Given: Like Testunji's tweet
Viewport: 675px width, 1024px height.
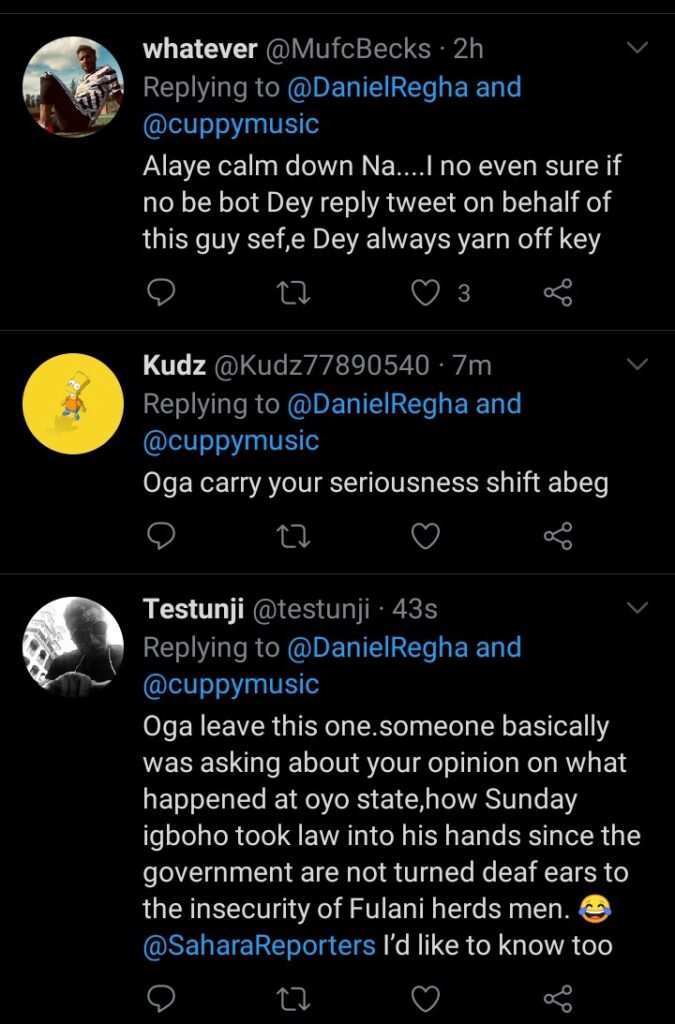Looking at the screenshot, I should (x=426, y=997).
